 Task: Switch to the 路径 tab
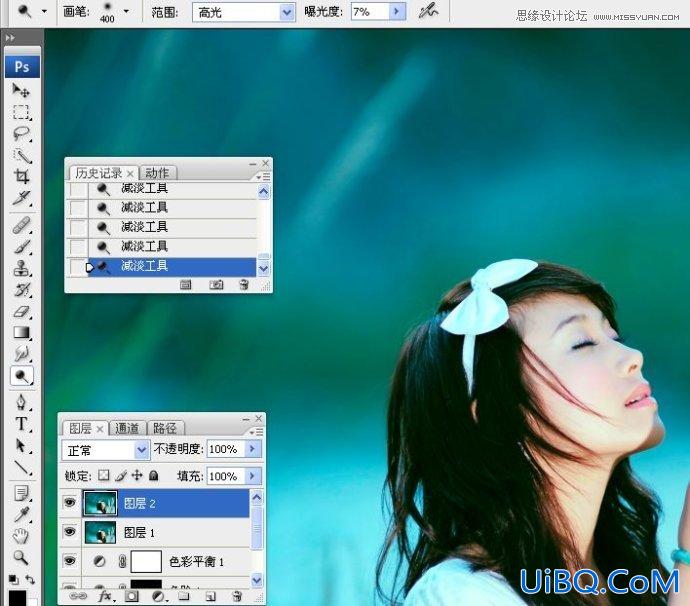[x=165, y=428]
